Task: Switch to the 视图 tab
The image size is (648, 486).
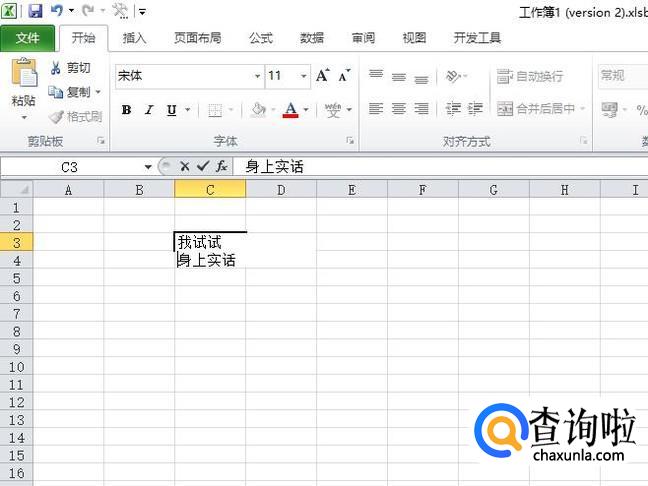Action: tap(414, 38)
